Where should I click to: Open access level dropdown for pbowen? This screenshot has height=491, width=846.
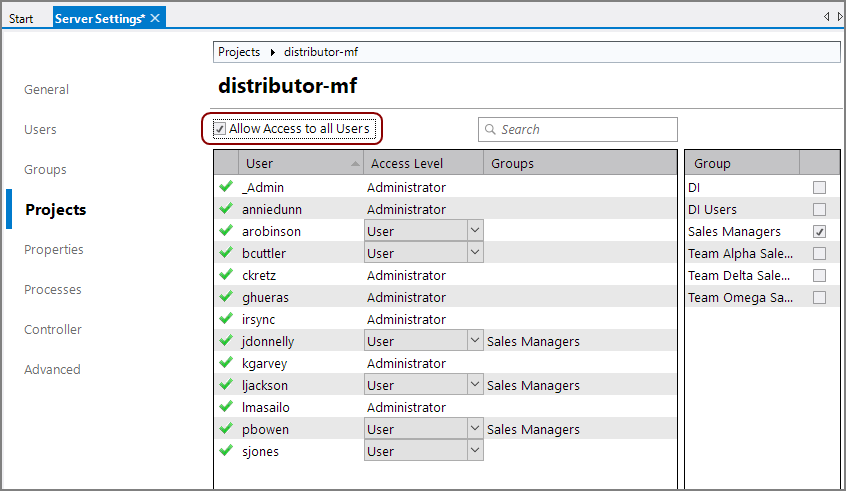pyautogui.click(x=475, y=429)
